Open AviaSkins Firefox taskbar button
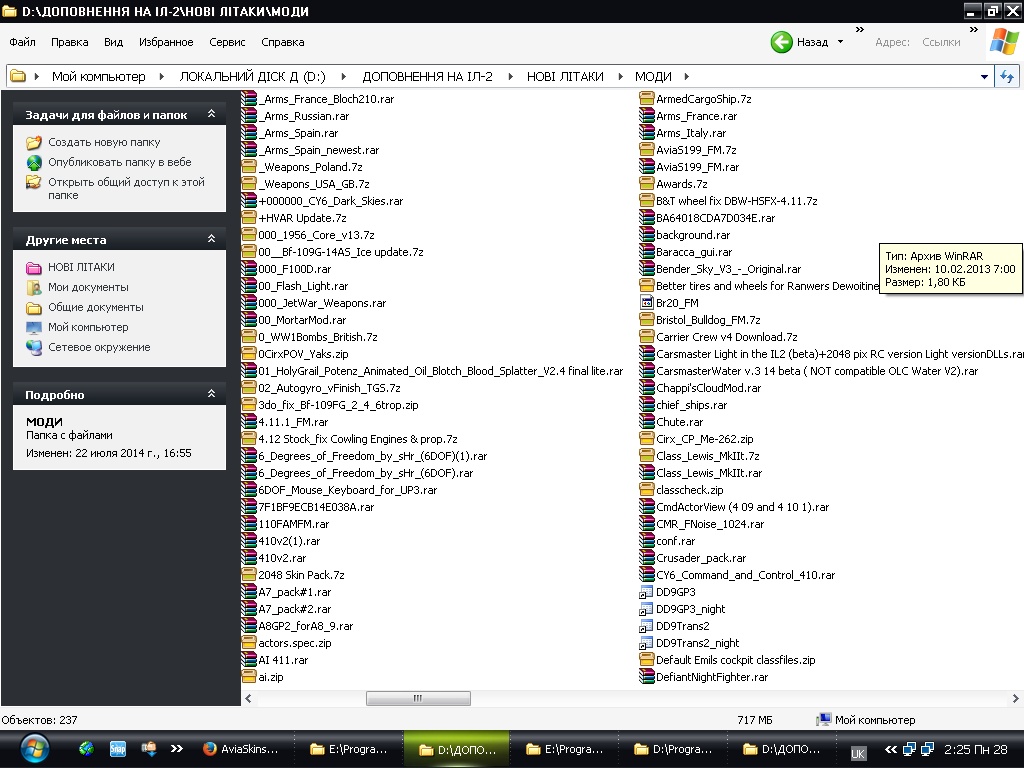The image size is (1024, 768). coord(240,749)
